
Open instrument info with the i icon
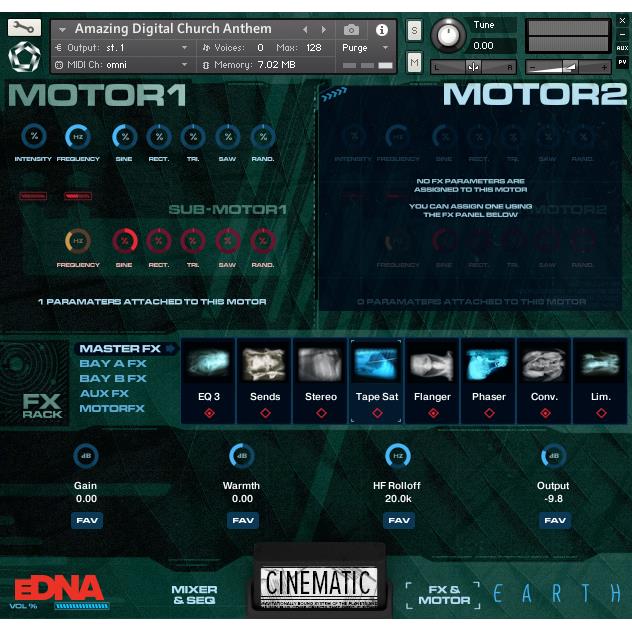(382, 30)
